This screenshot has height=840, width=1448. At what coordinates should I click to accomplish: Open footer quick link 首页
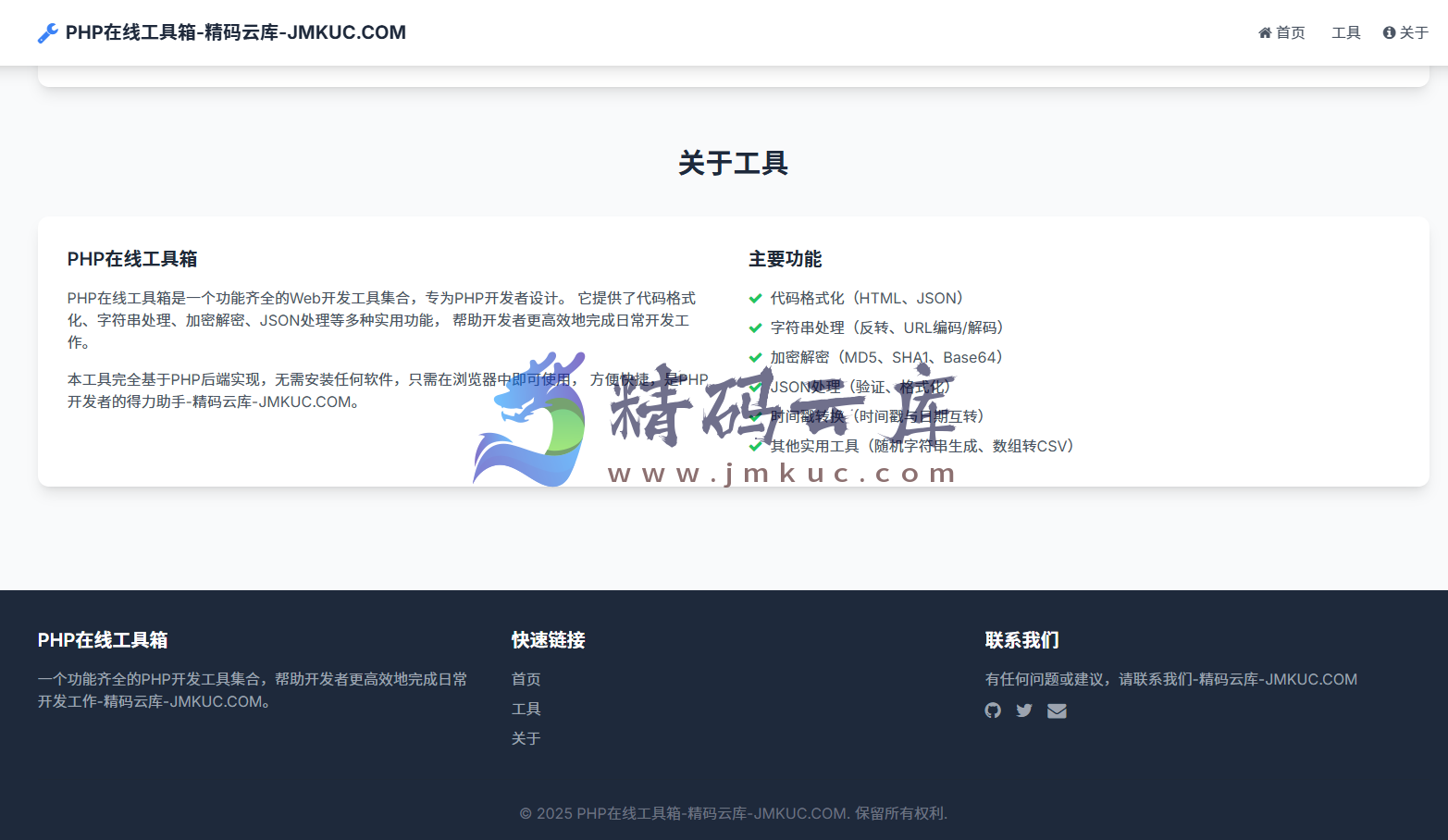click(526, 679)
